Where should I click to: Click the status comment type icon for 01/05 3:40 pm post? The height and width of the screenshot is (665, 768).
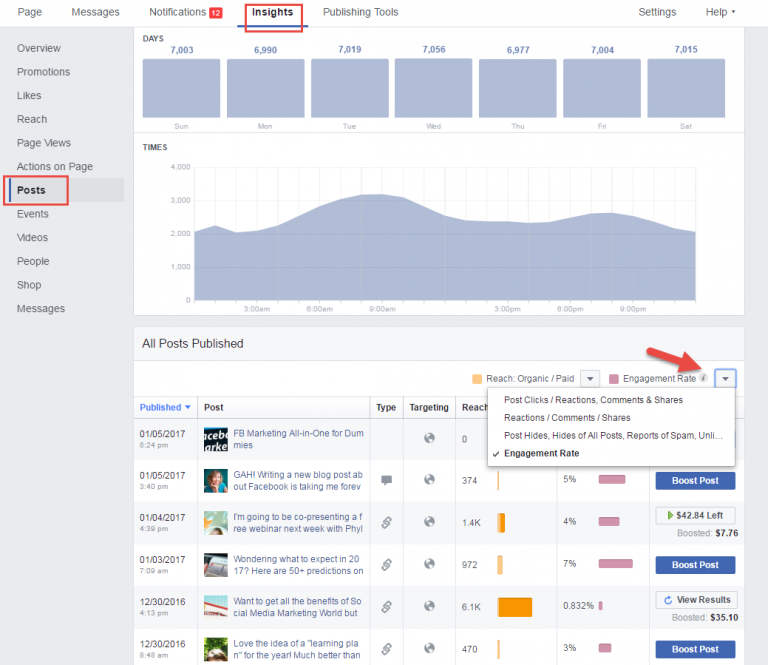point(386,480)
